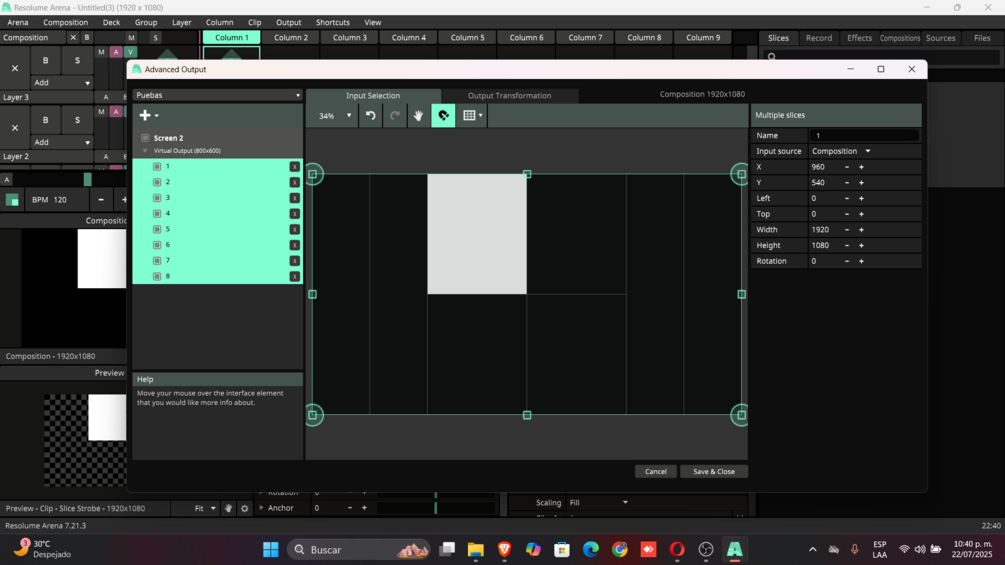This screenshot has height=565, width=1005.
Task: Toggle enable checkbox for Screen 2
Action: click(145, 138)
